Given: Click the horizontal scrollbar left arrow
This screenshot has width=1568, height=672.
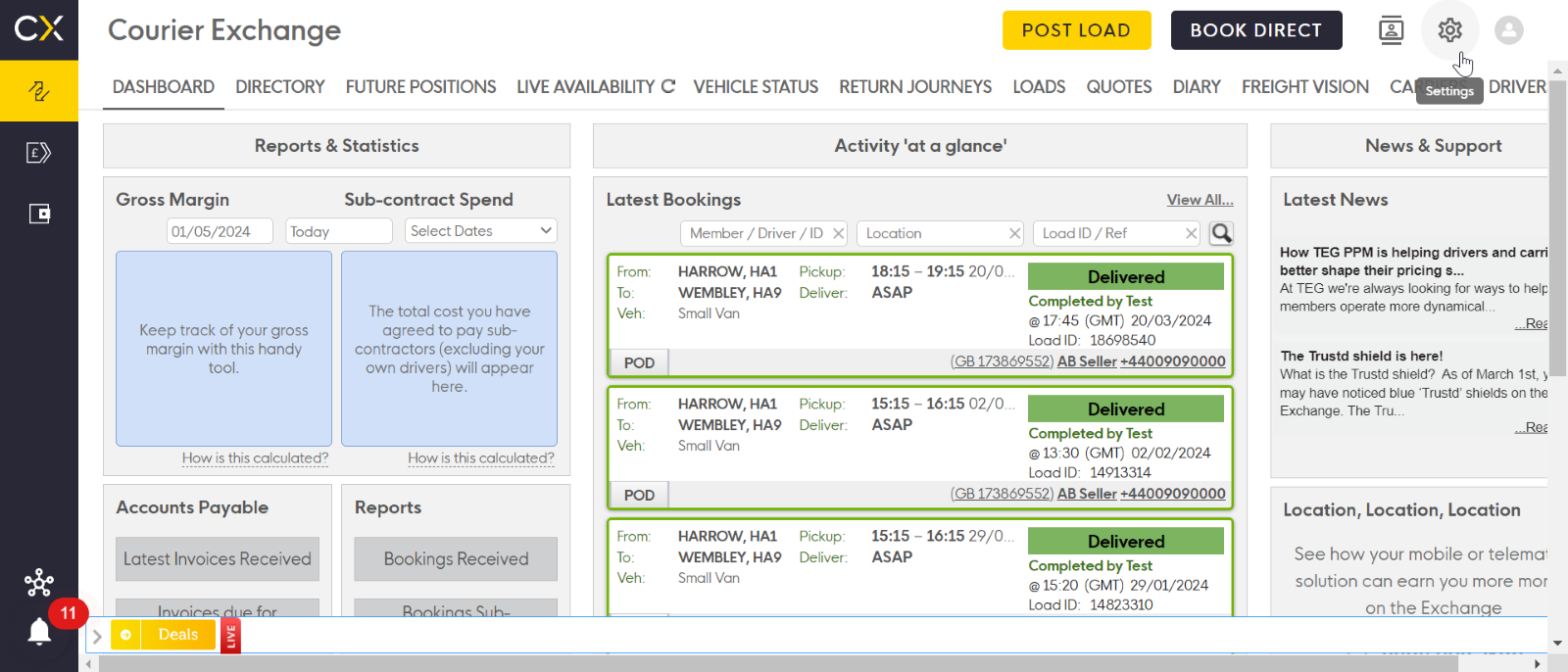Looking at the screenshot, I should tap(89, 664).
